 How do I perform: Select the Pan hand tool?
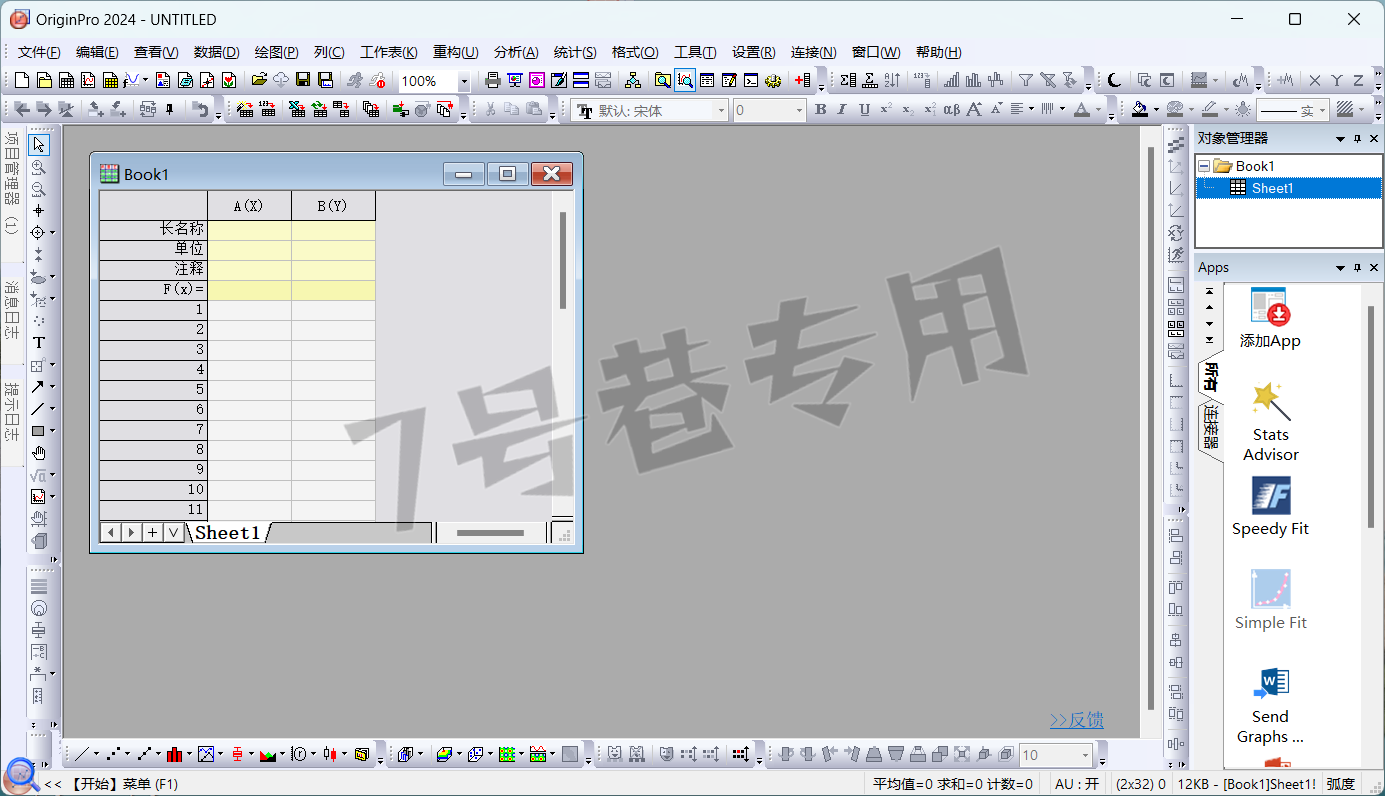click(x=39, y=453)
